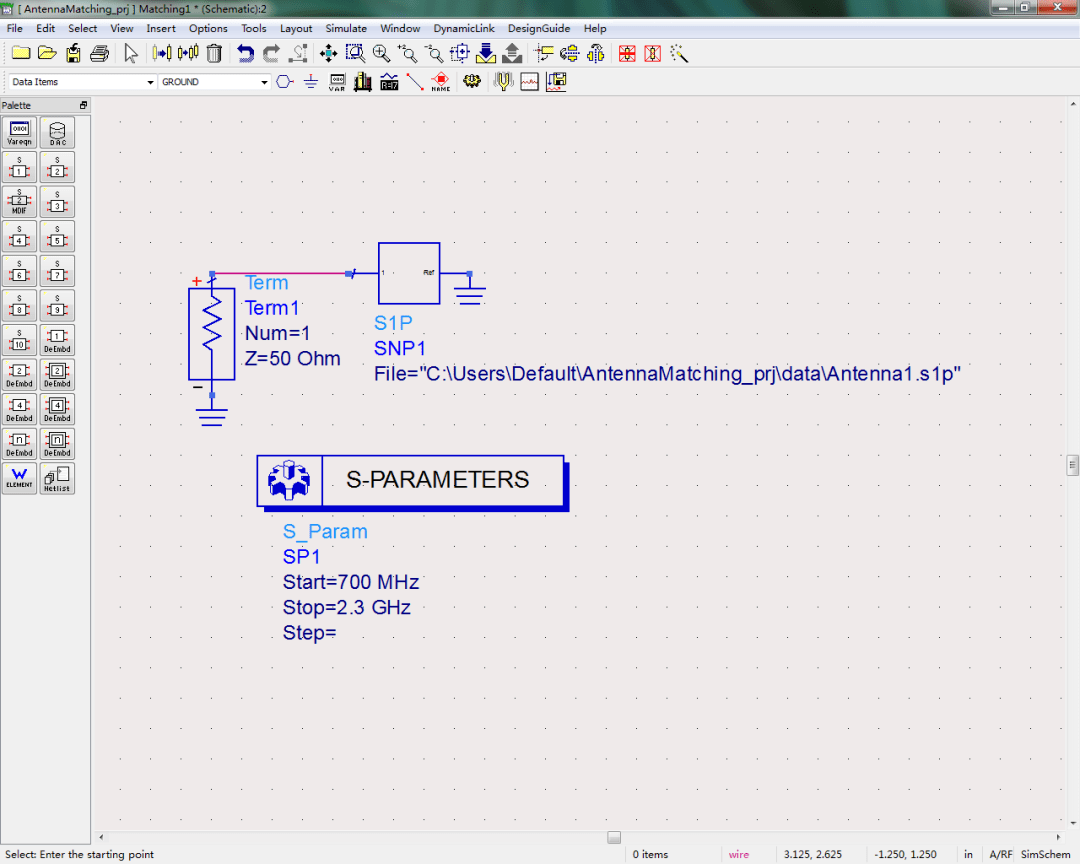Open the DesignGuide menu
Image resolution: width=1080 pixels, height=864 pixels.
coord(539,28)
